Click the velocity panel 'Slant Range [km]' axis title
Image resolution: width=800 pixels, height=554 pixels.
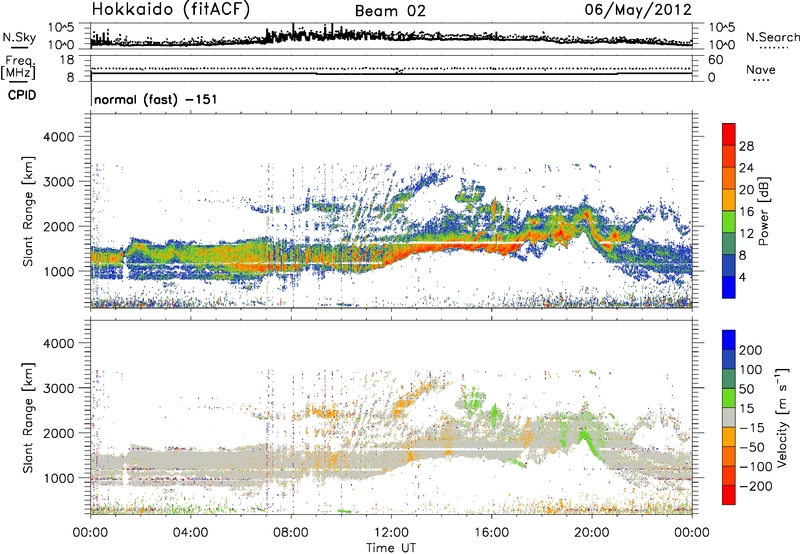point(28,417)
